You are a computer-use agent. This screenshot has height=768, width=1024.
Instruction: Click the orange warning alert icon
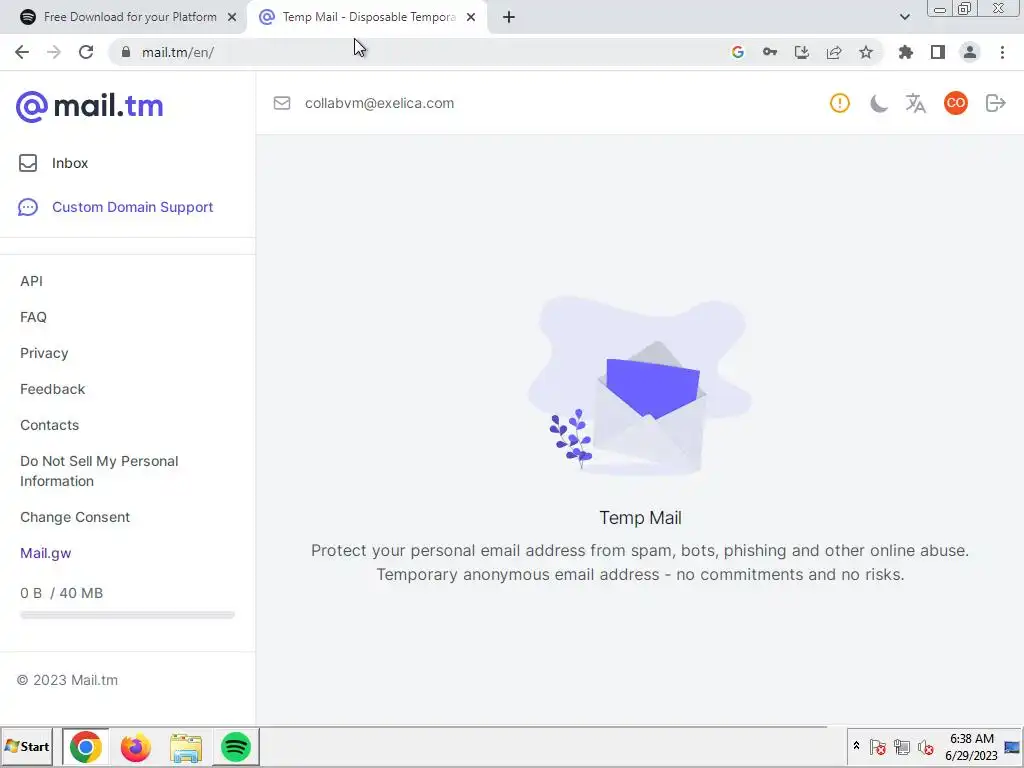click(840, 103)
